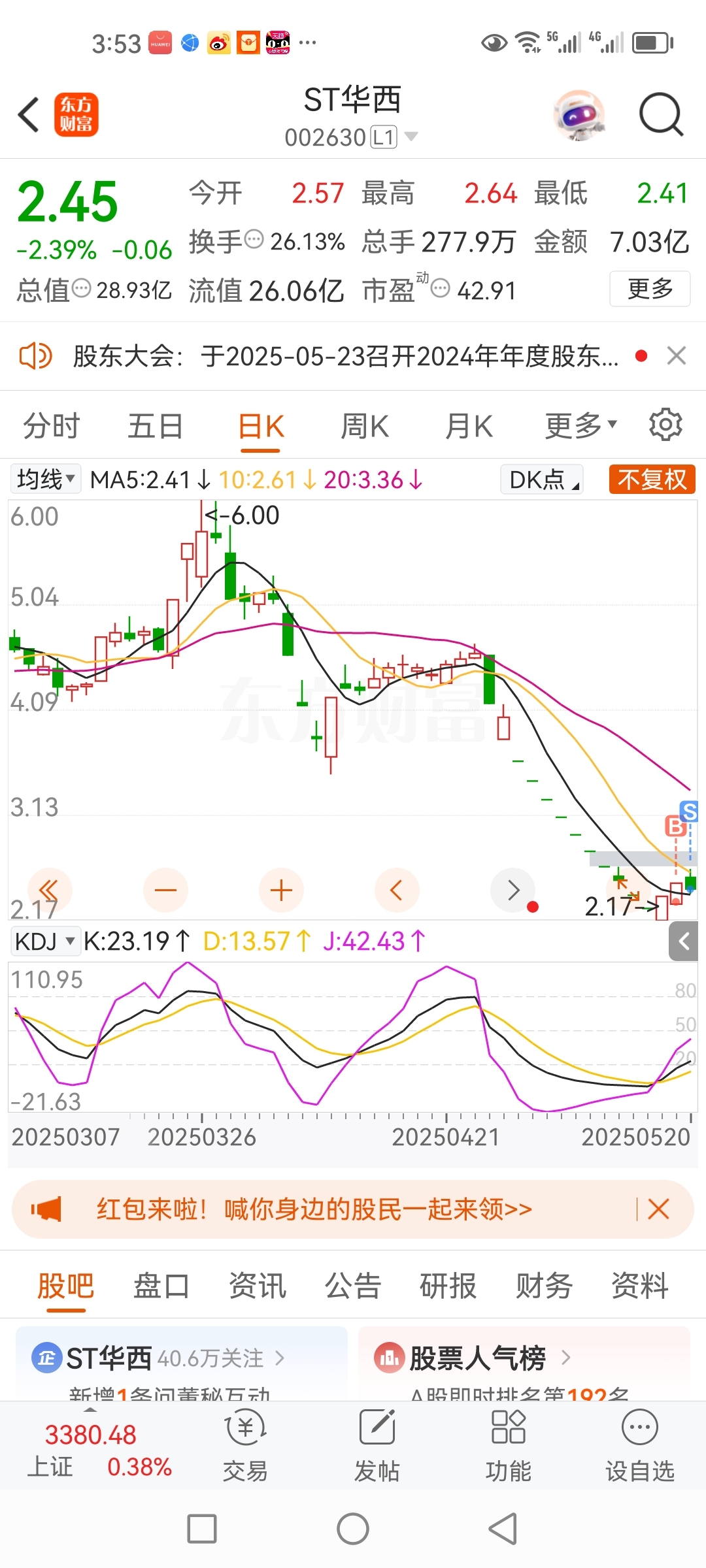The width and height of the screenshot is (706, 1568).
Task: Tap Android recent apps square button
Action: tap(202, 1529)
